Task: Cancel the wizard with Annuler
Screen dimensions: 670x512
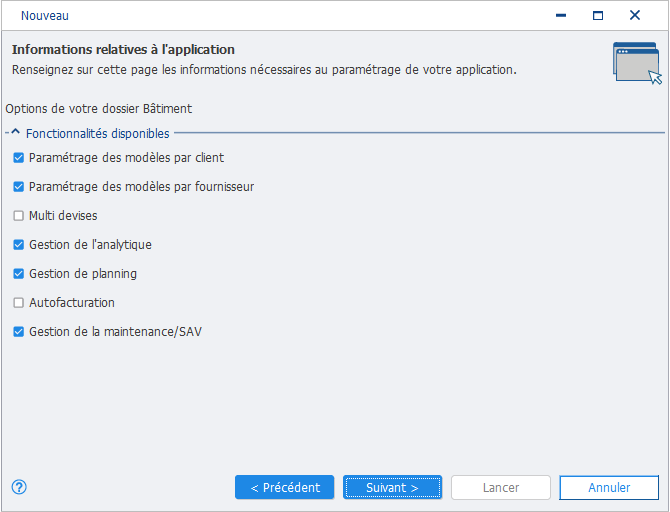Action: (609, 487)
